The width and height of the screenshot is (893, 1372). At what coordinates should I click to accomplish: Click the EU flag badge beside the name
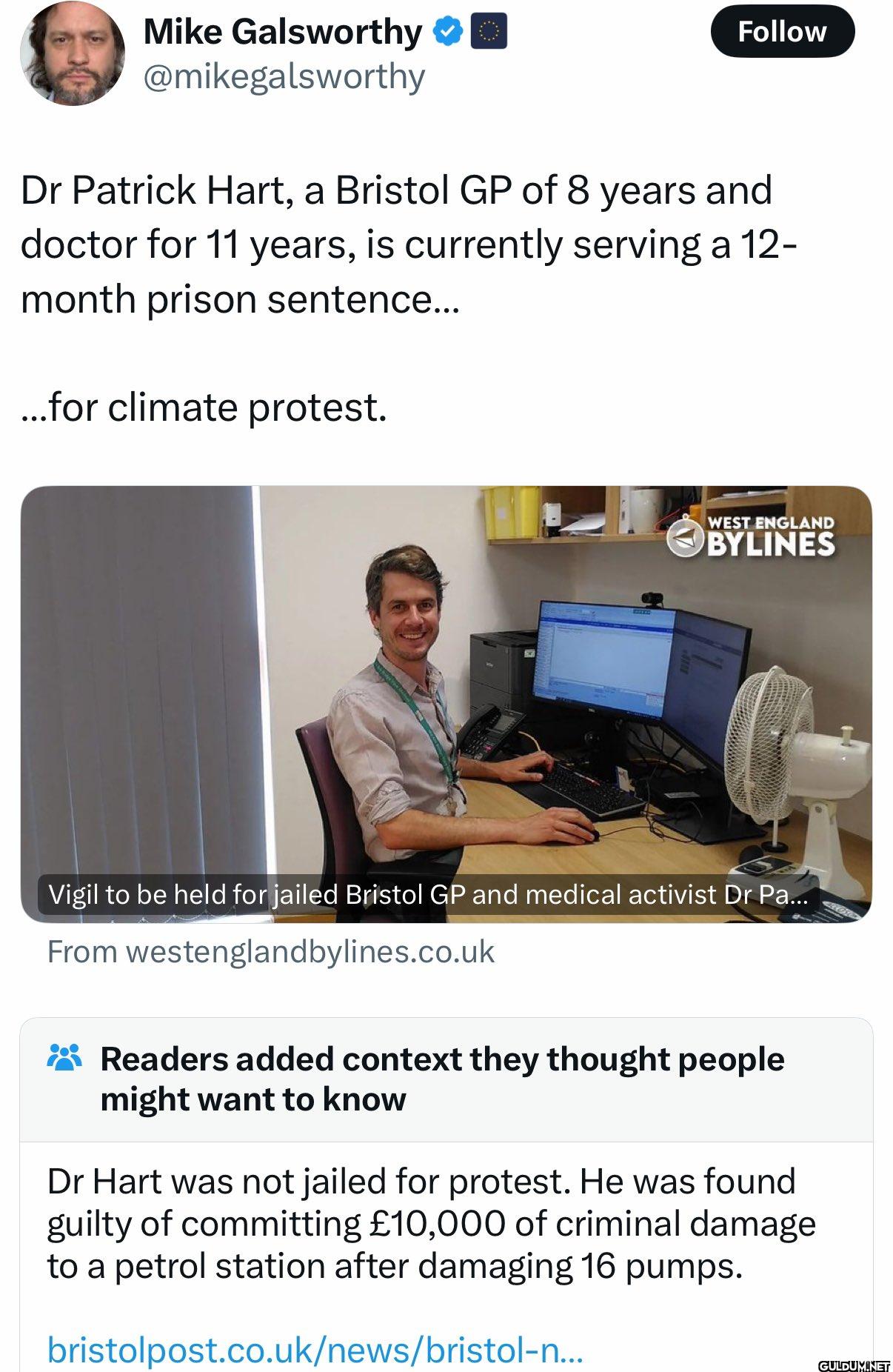[x=489, y=32]
